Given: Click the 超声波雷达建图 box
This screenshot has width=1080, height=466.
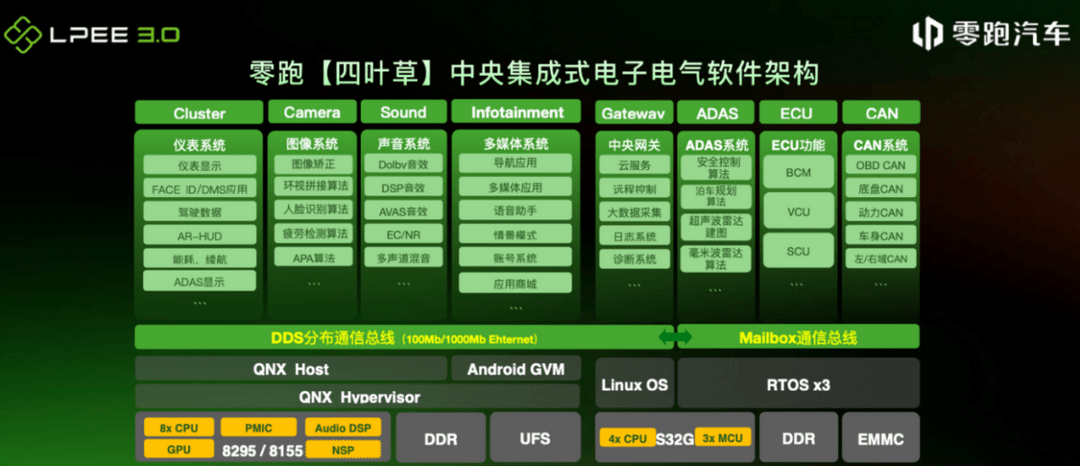Looking at the screenshot, I should click(716, 226).
